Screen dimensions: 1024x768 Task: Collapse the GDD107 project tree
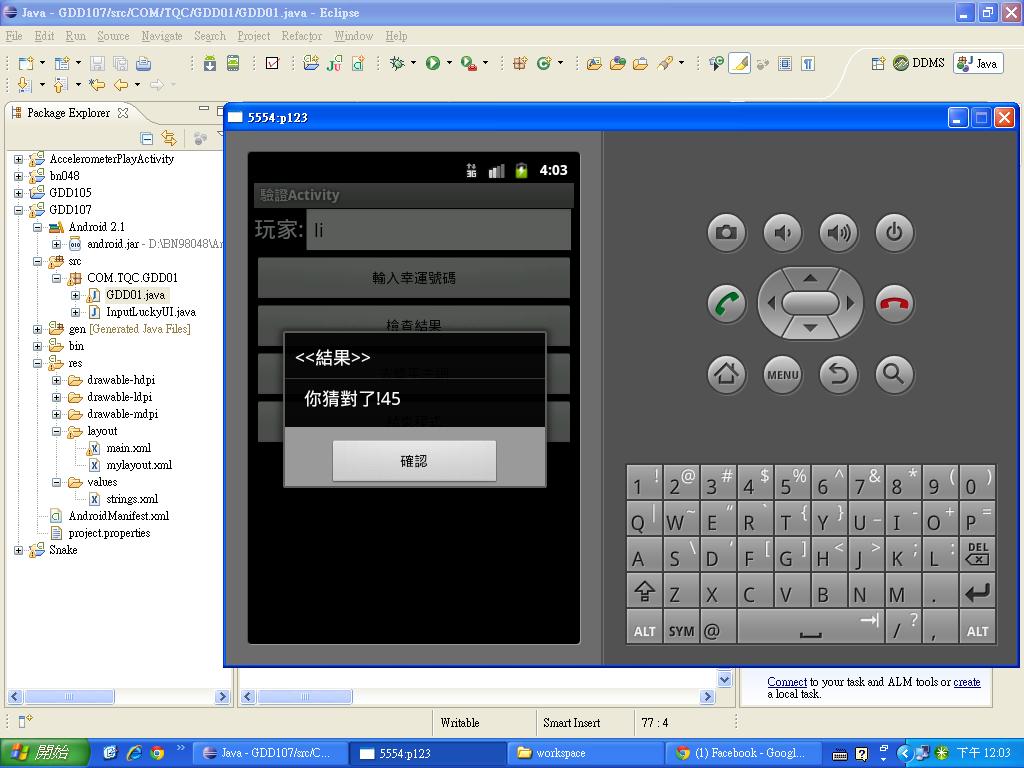click(18, 210)
